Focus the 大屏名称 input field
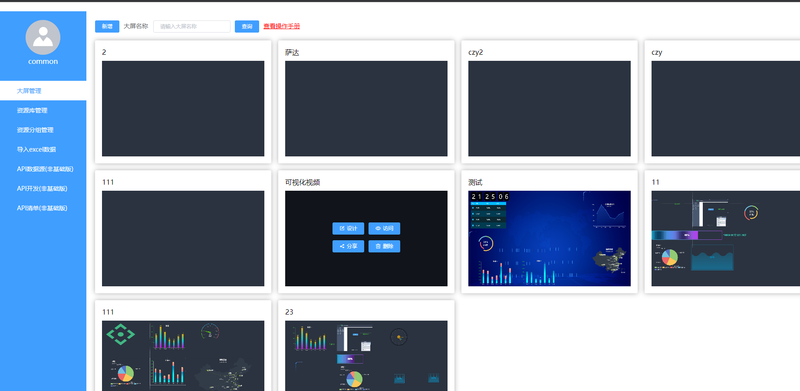This screenshot has width=800, height=391. [x=192, y=27]
